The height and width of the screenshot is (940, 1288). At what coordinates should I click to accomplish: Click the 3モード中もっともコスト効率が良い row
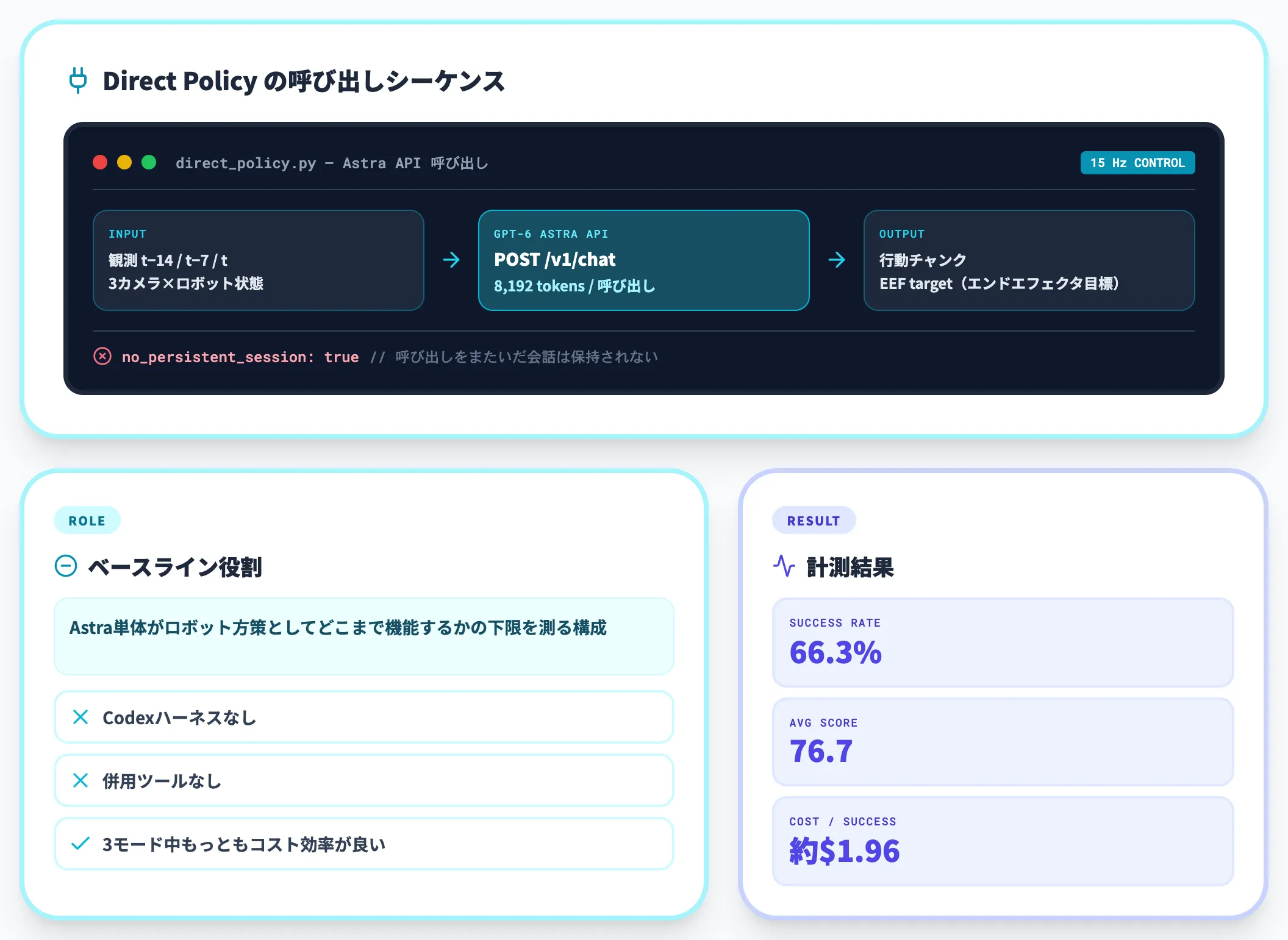pos(364,844)
